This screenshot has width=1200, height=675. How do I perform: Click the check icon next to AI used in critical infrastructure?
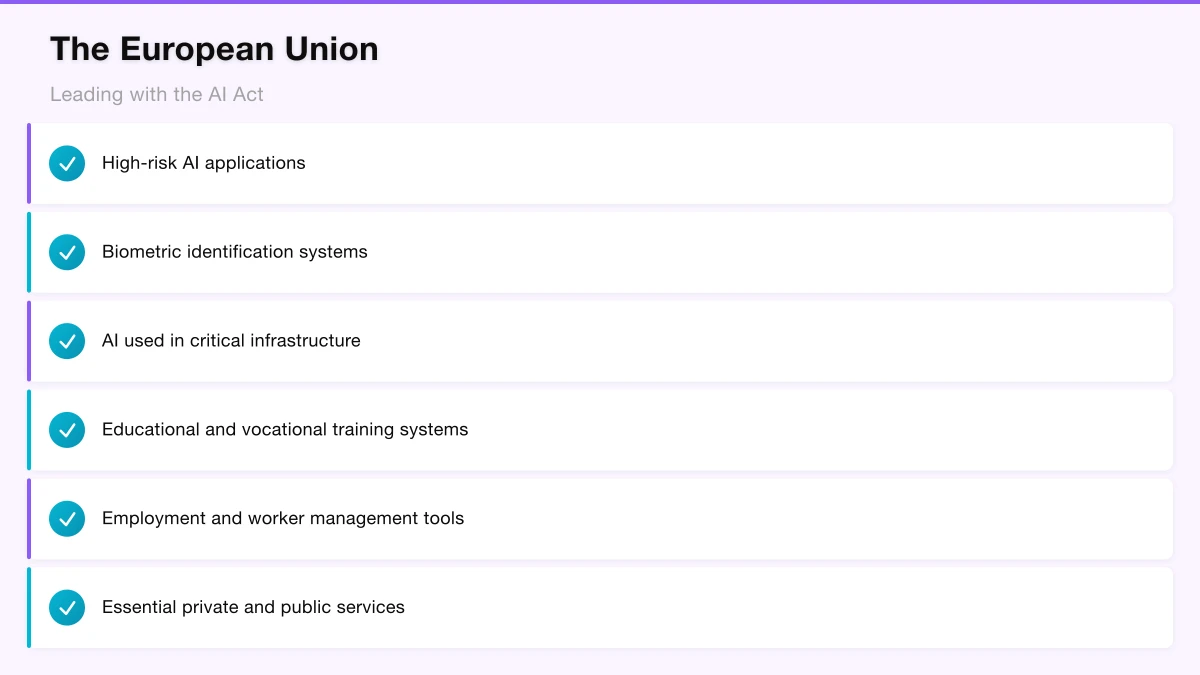point(66,341)
